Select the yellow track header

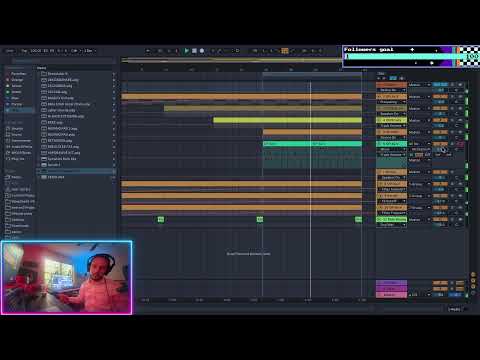tap(392, 120)
